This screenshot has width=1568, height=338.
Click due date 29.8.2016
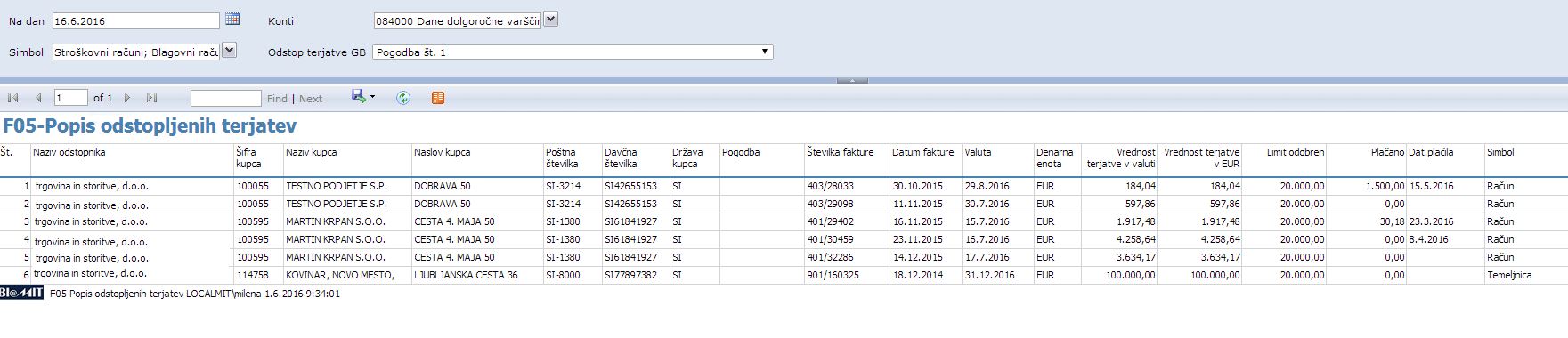pyautogui.click(x=987, y=186)
